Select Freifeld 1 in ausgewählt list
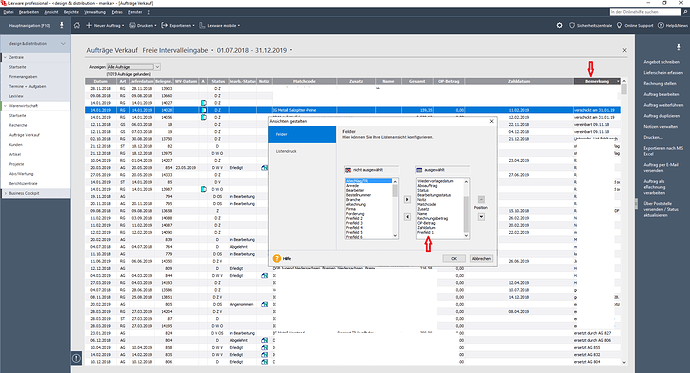This screenshot has height=373, width=690. coord(426,233)
